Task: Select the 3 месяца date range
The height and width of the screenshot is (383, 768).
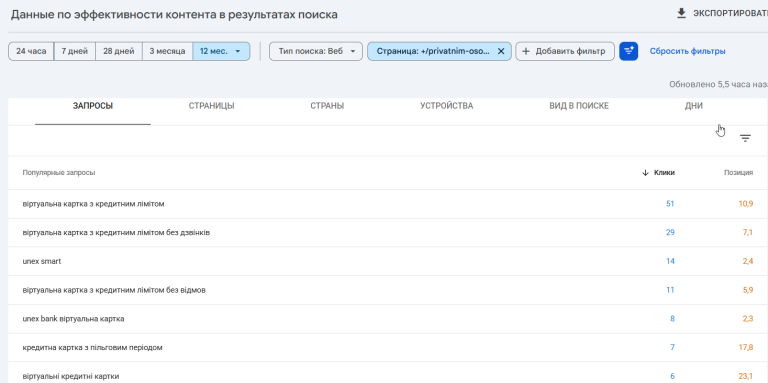Action: 167,51
